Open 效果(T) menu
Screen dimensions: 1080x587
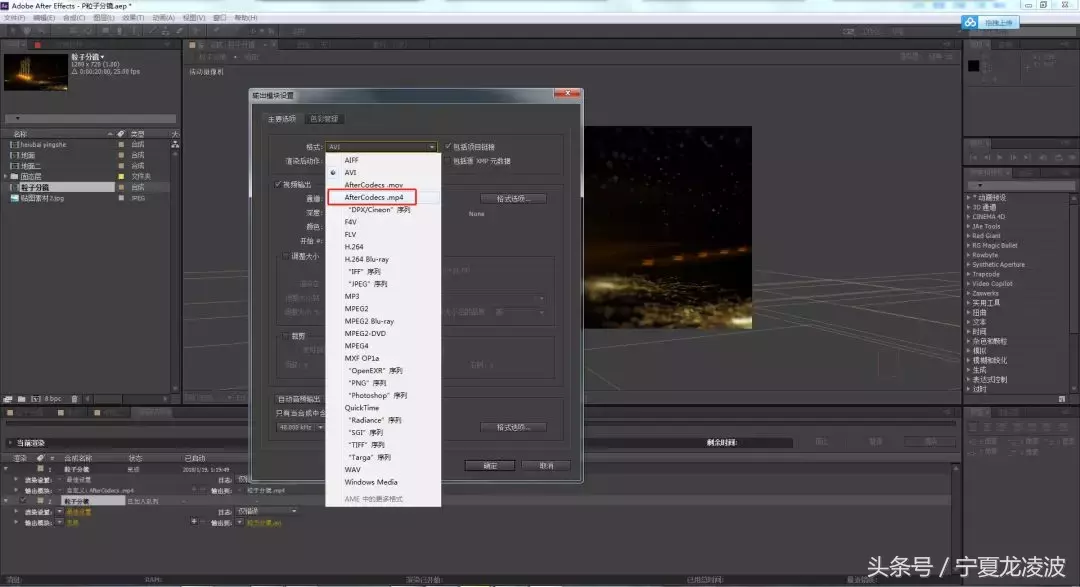(133, 18)
